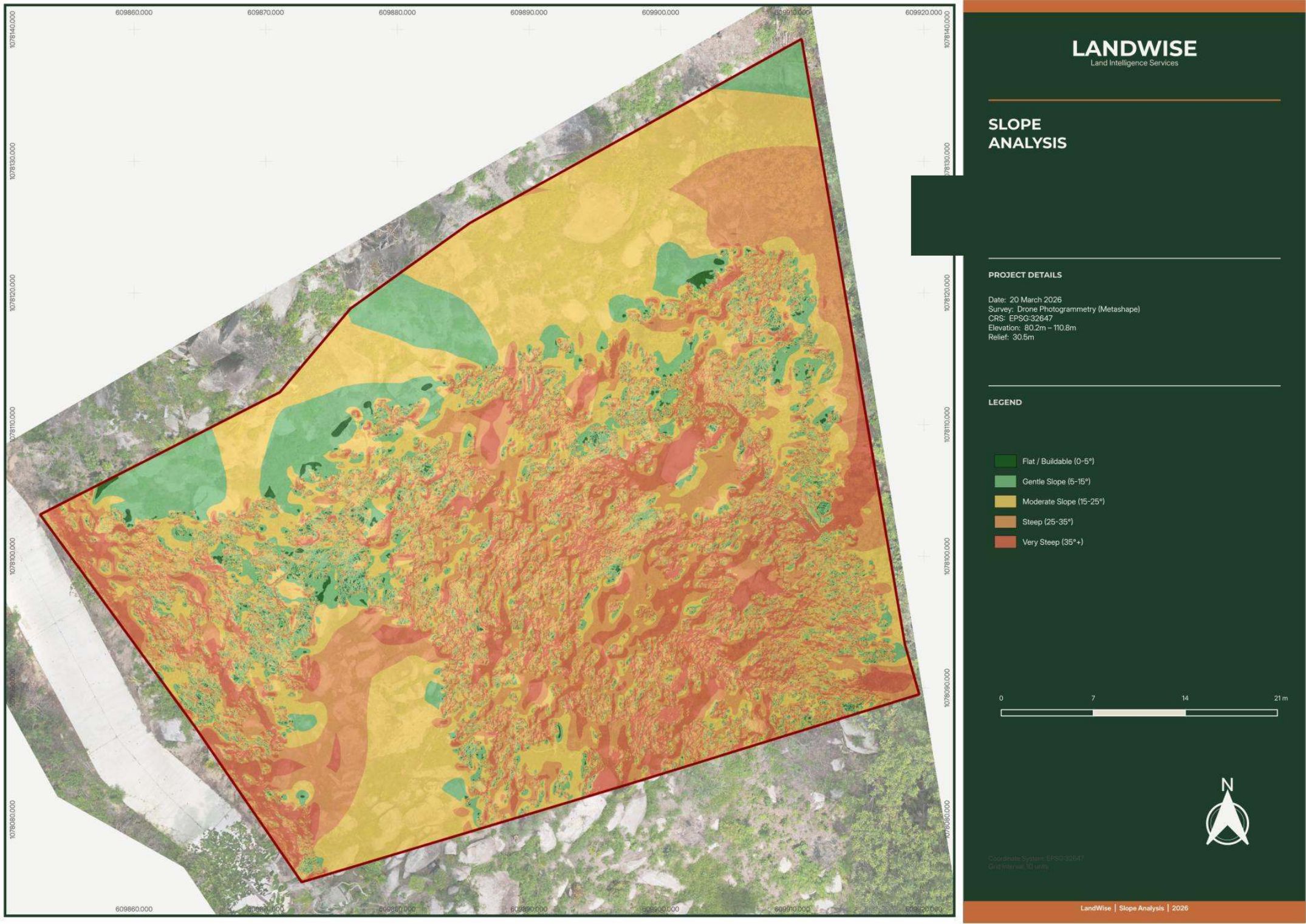Click the north arrow compass icon
The height and width of the screenshot is (924, 1306).
(x=1227, y=812)
